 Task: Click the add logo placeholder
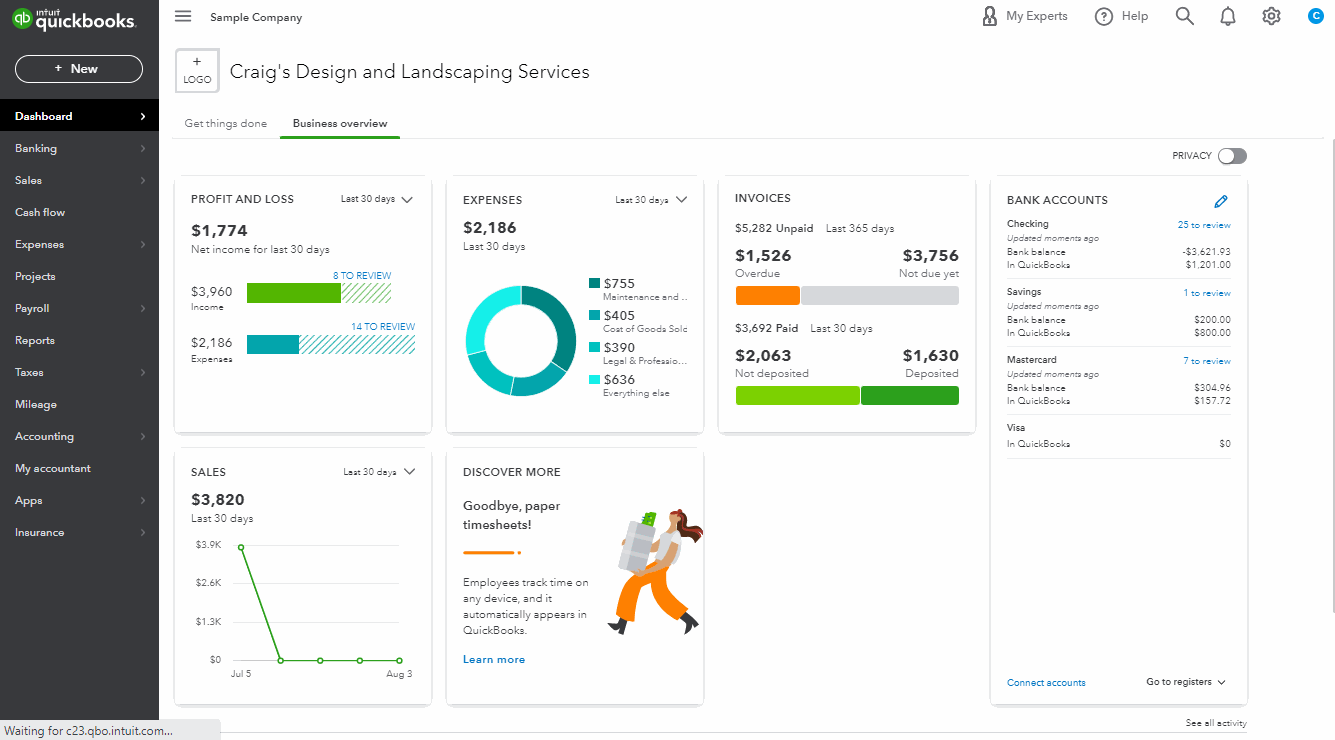coord(197,71)
